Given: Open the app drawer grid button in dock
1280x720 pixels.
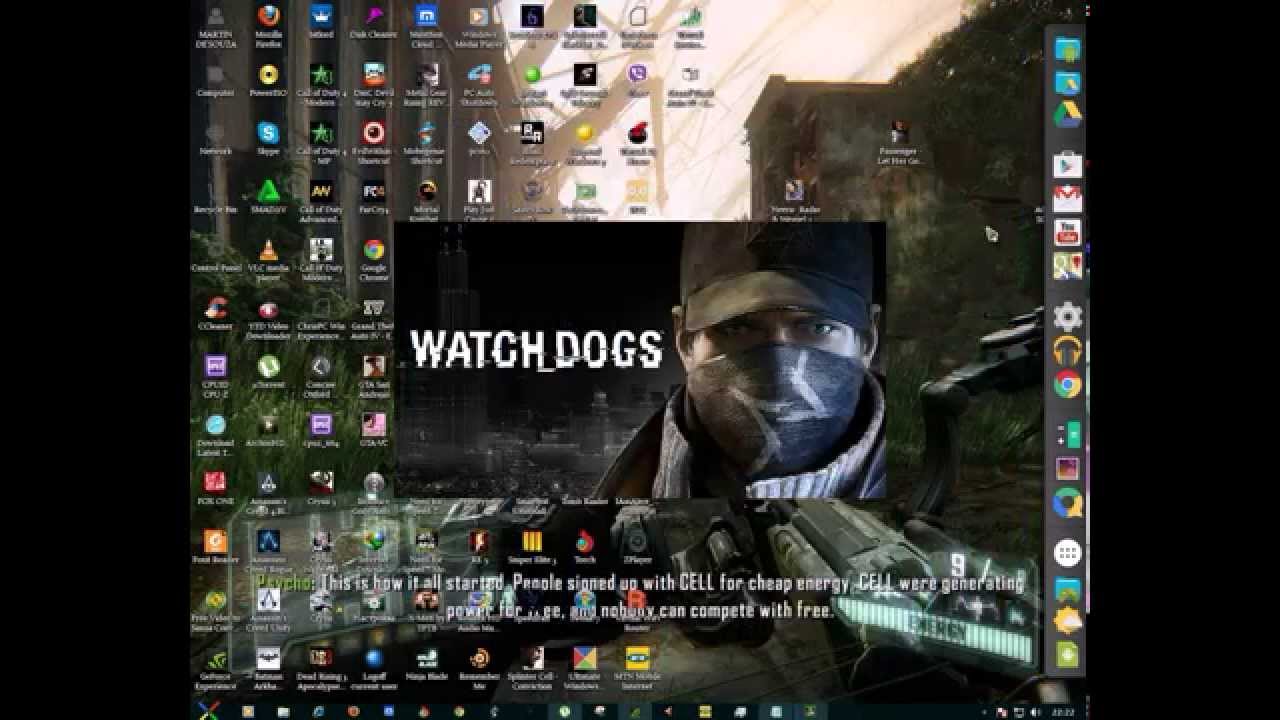Looking at the screenshot, I should tap(1067, 553).
